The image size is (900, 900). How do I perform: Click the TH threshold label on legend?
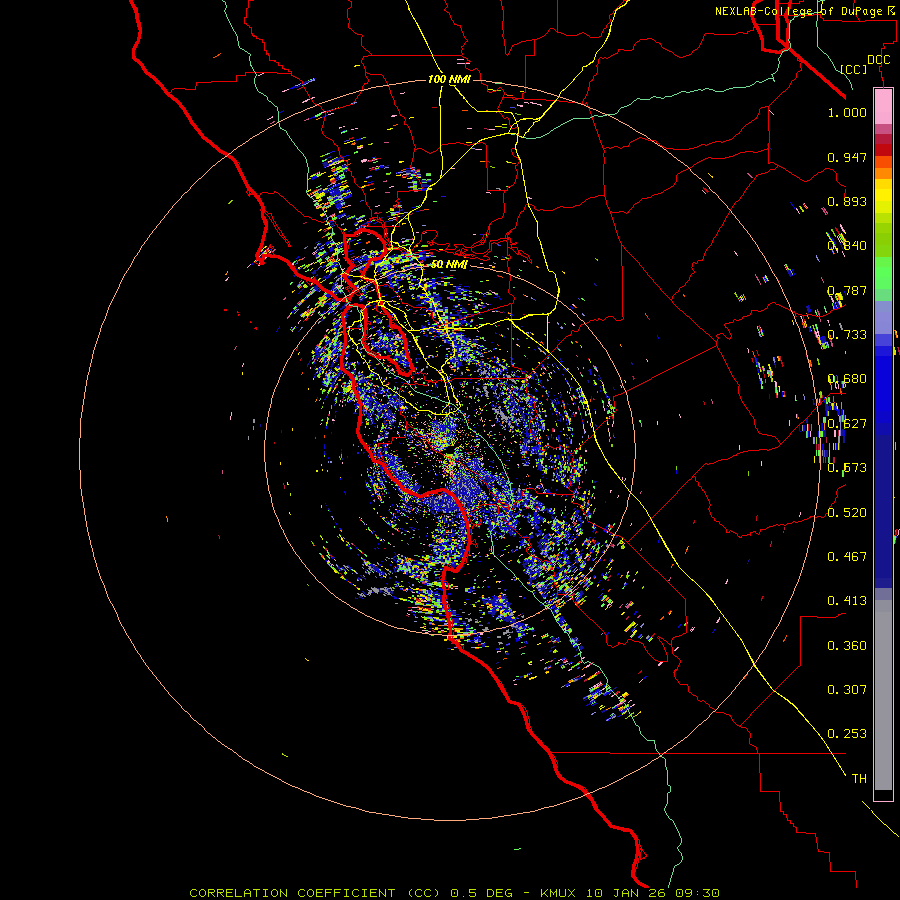859,779
